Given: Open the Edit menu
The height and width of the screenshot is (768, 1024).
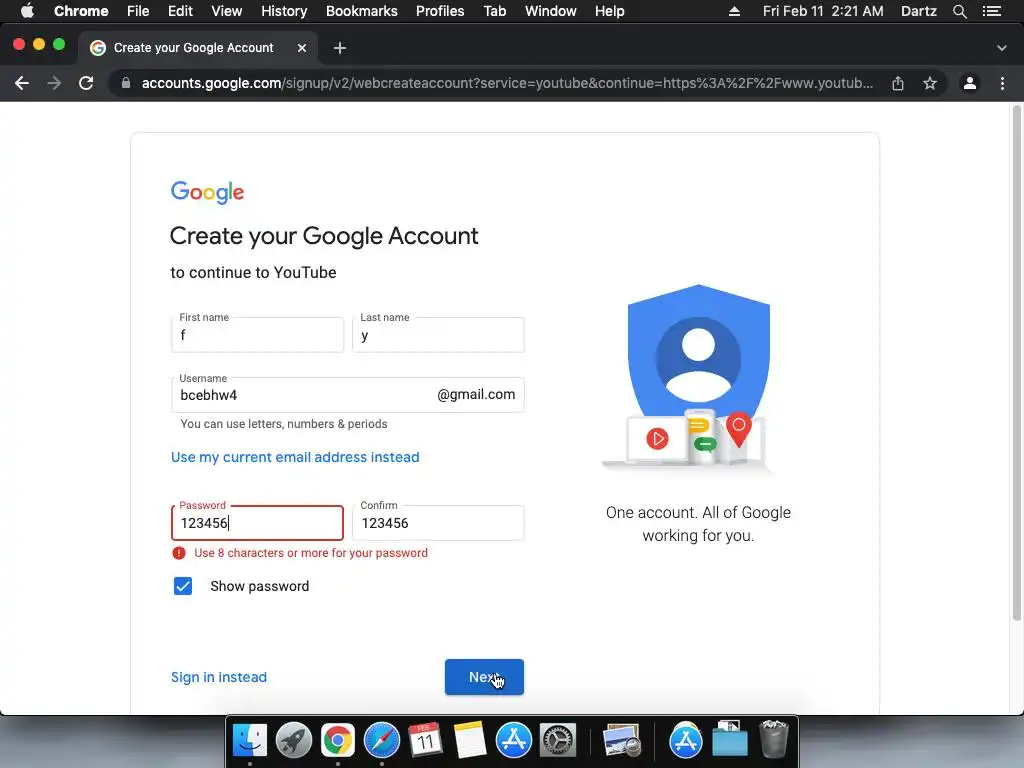Looking at the screenshot, I should pos(180,11).
